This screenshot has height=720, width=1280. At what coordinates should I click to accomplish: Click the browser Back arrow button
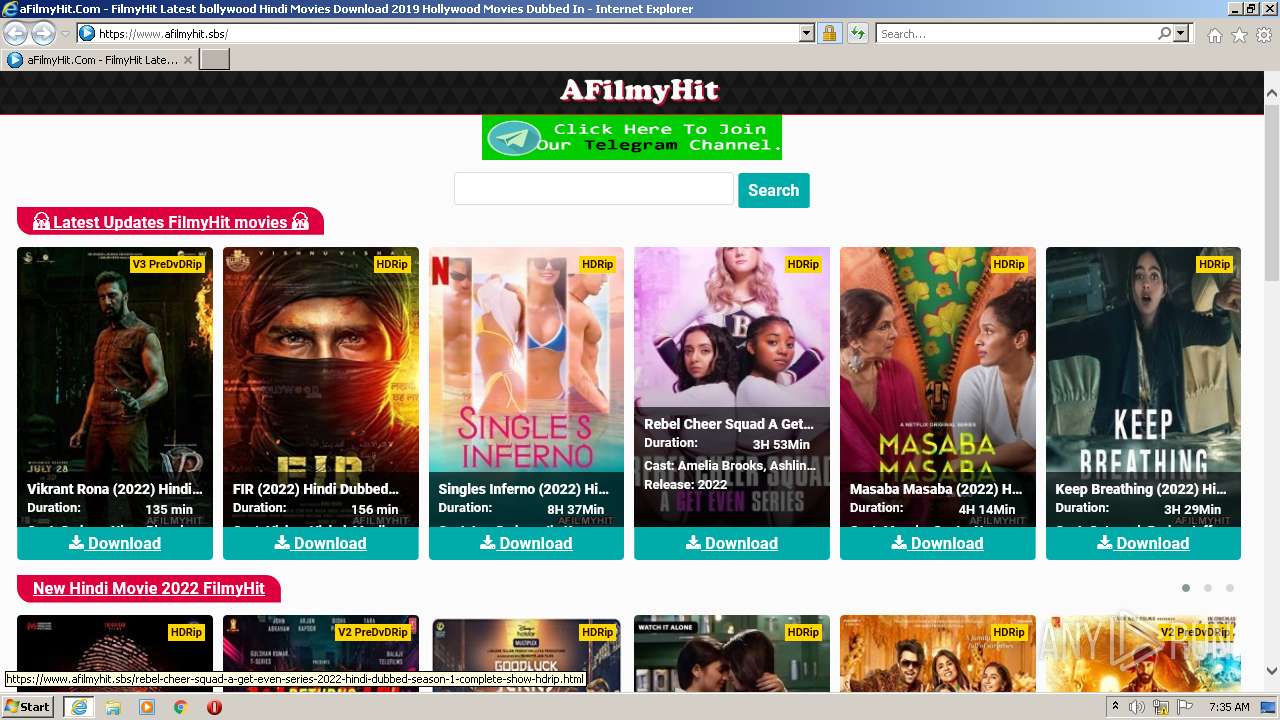(x=15, y=33)
